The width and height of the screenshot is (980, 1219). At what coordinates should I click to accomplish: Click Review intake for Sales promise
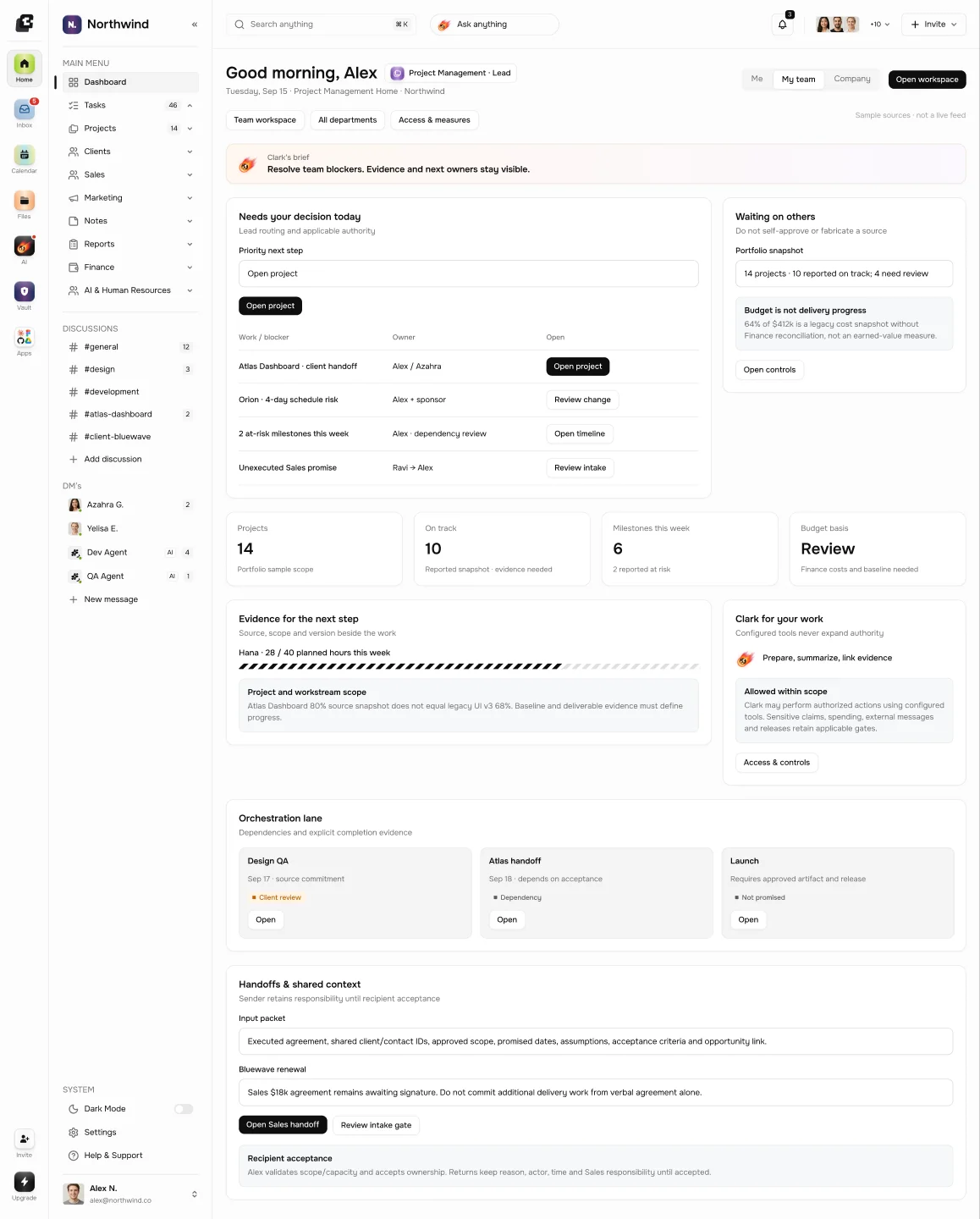pos(580,467)
